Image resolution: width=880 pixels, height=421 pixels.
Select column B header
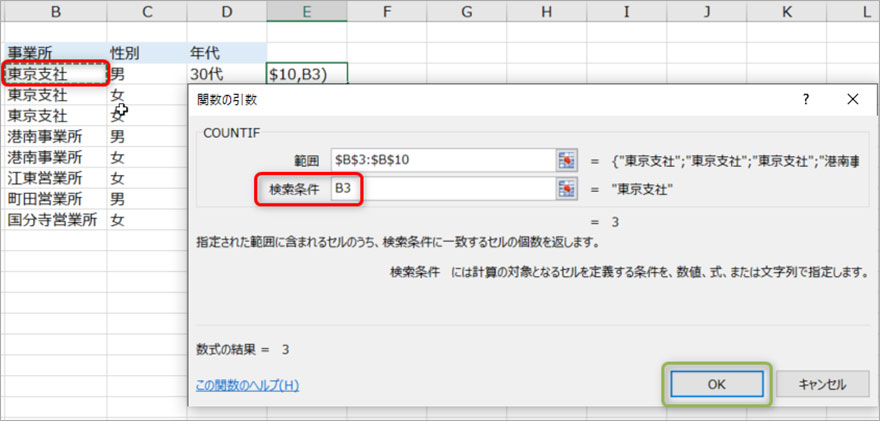click(x=53, y=11)
